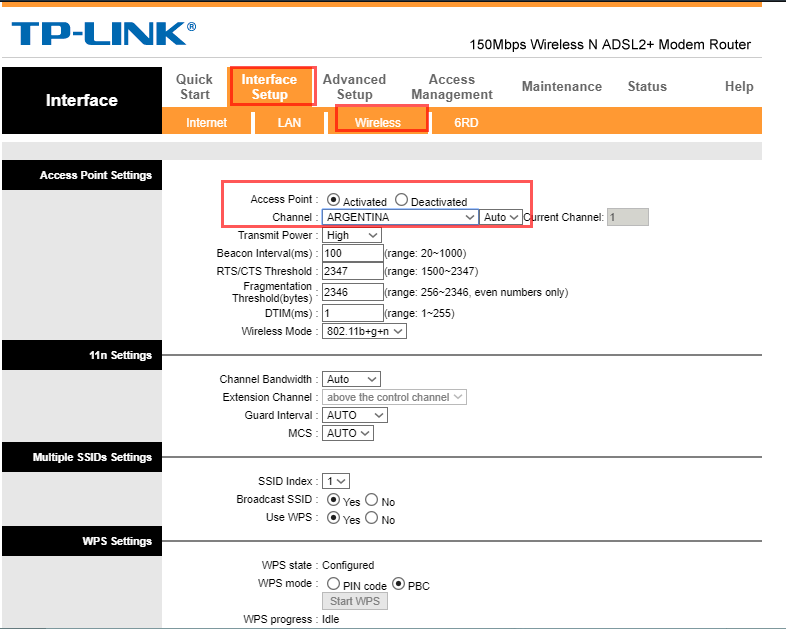The width and height of the screenshot is (786, 629).
Task: Click the WPS state Configured text
Action: click(x=348, y=565)
